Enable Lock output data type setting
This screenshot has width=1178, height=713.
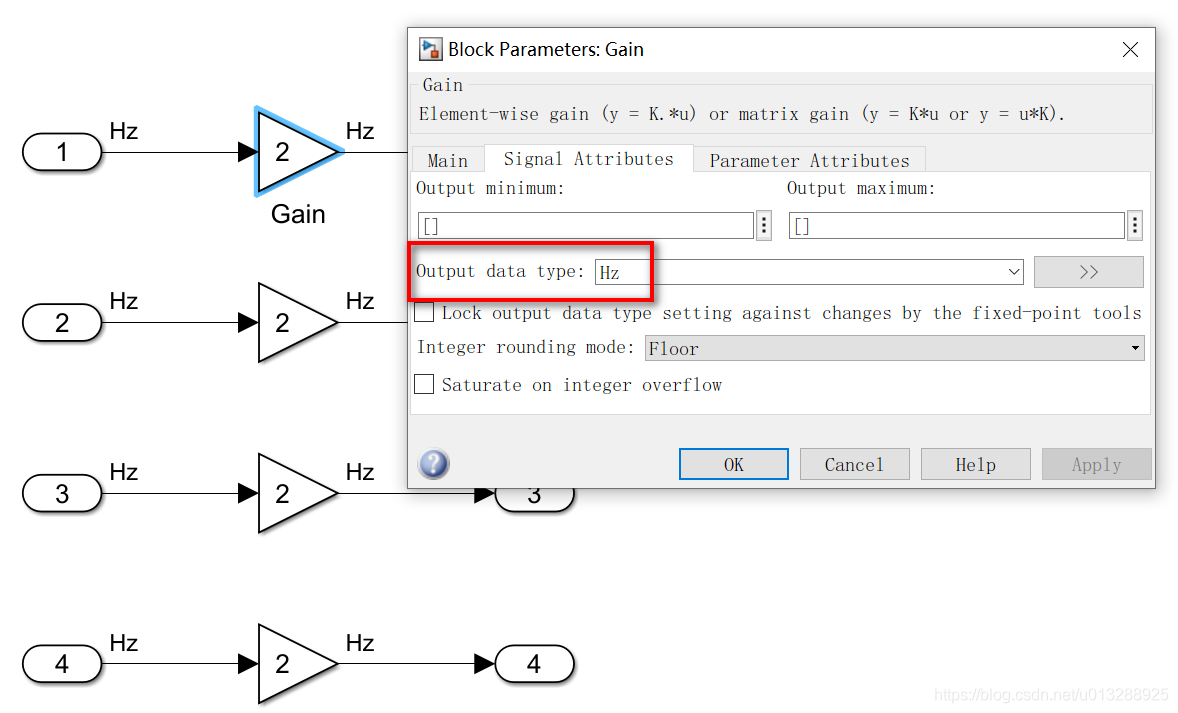click(425, 313)
